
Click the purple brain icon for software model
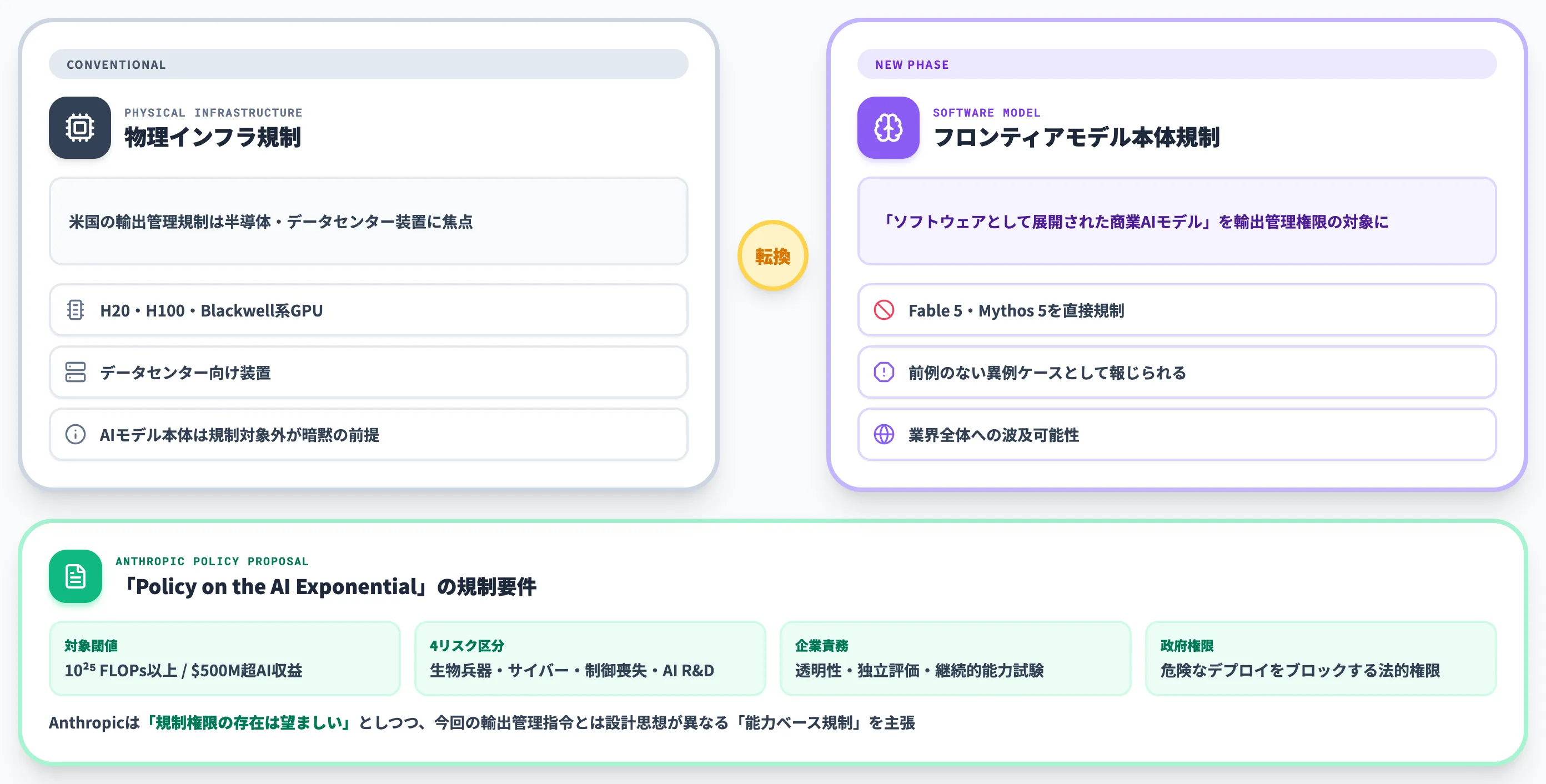click(x=889, y=128)
